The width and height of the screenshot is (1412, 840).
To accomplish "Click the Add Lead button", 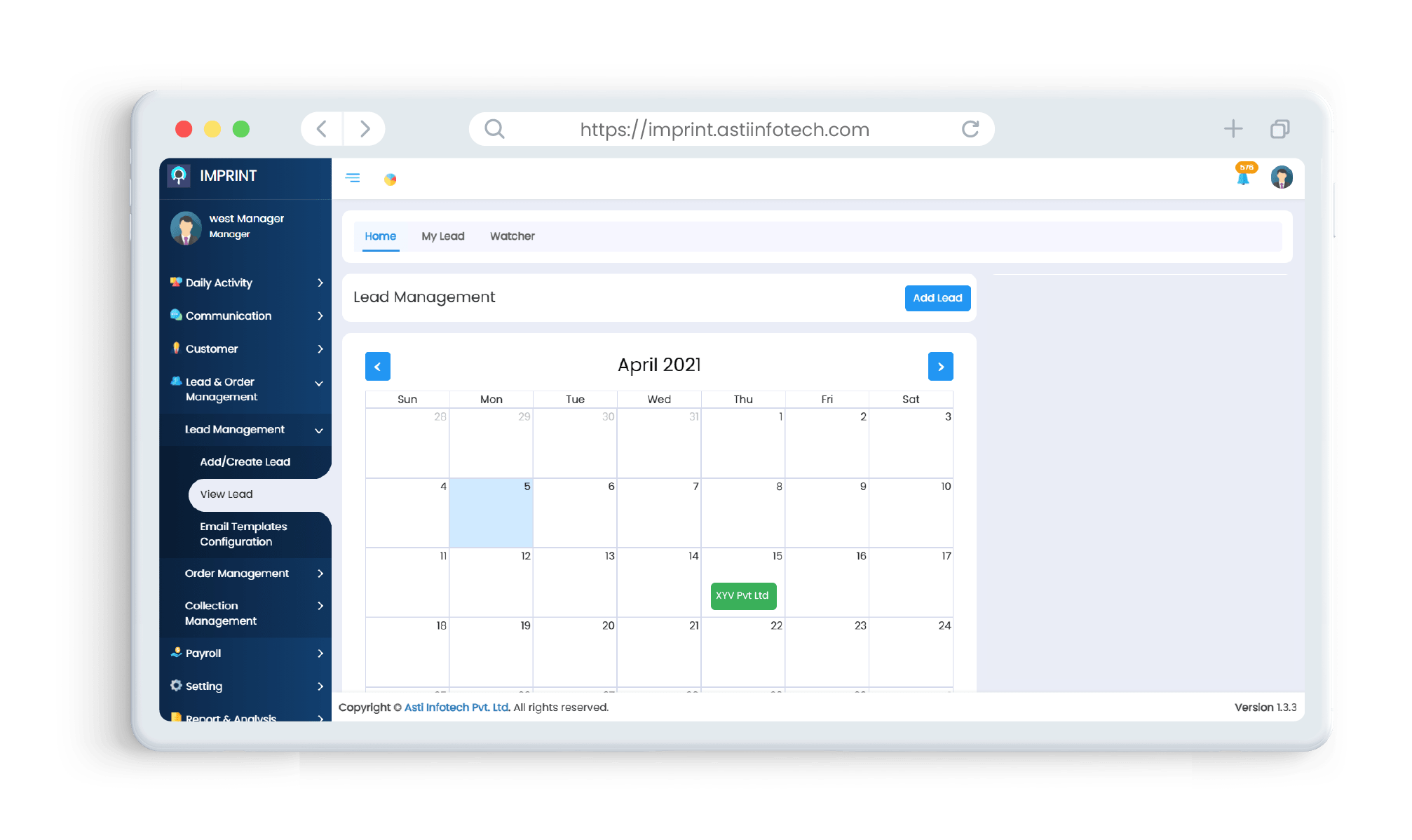I will click(937, 298).
